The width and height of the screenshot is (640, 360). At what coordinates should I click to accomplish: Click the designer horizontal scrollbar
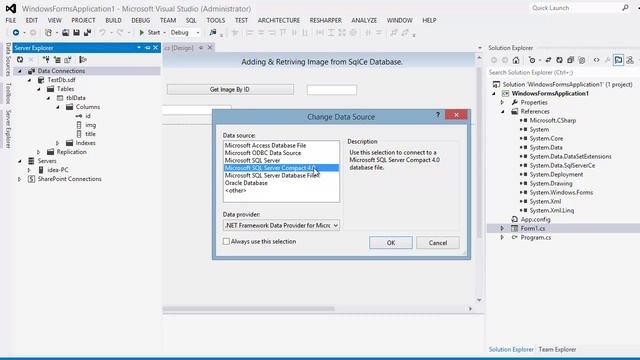click(249, 309)
